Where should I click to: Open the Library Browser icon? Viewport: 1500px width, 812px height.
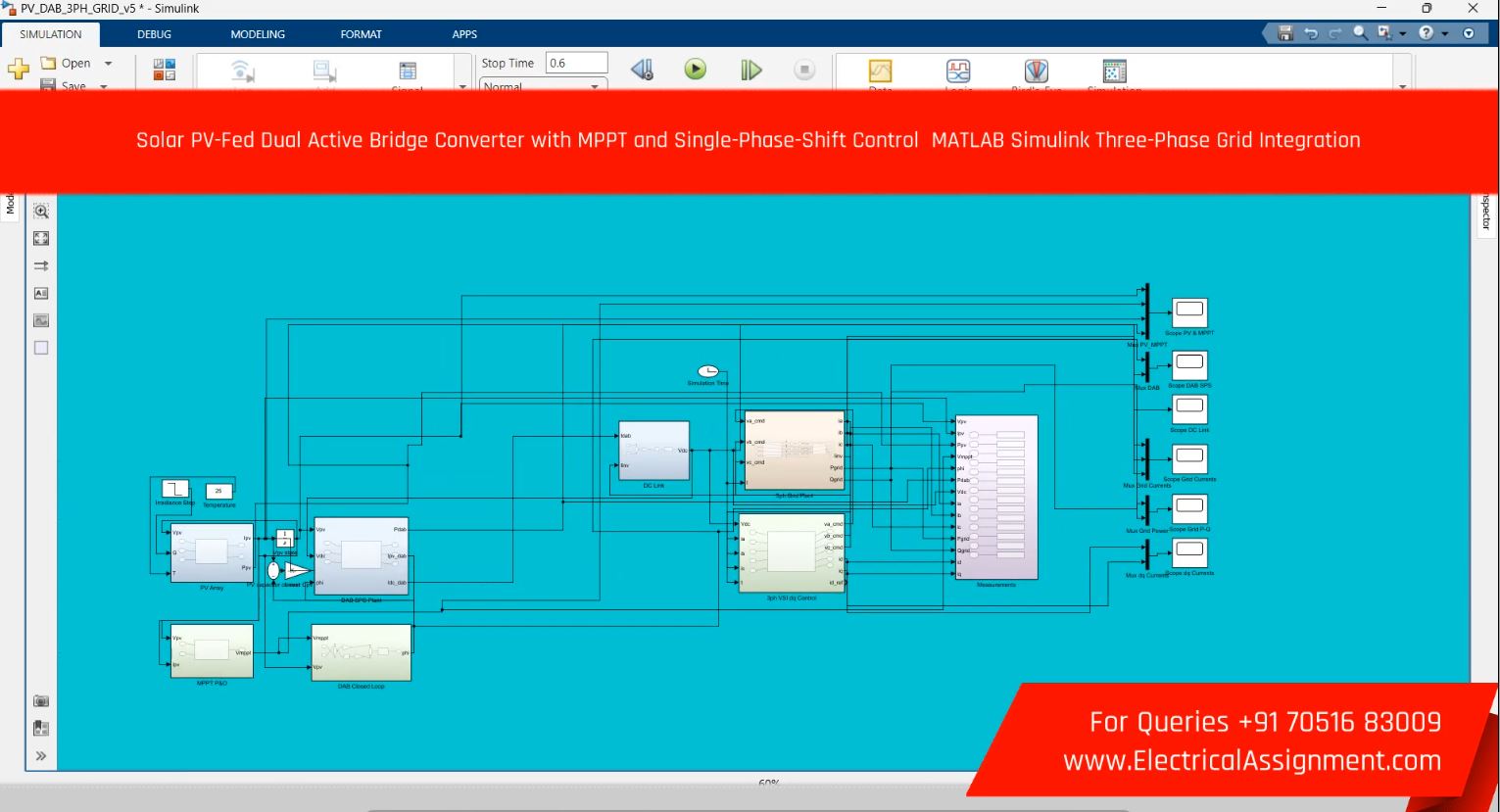[x=165, y=70]
